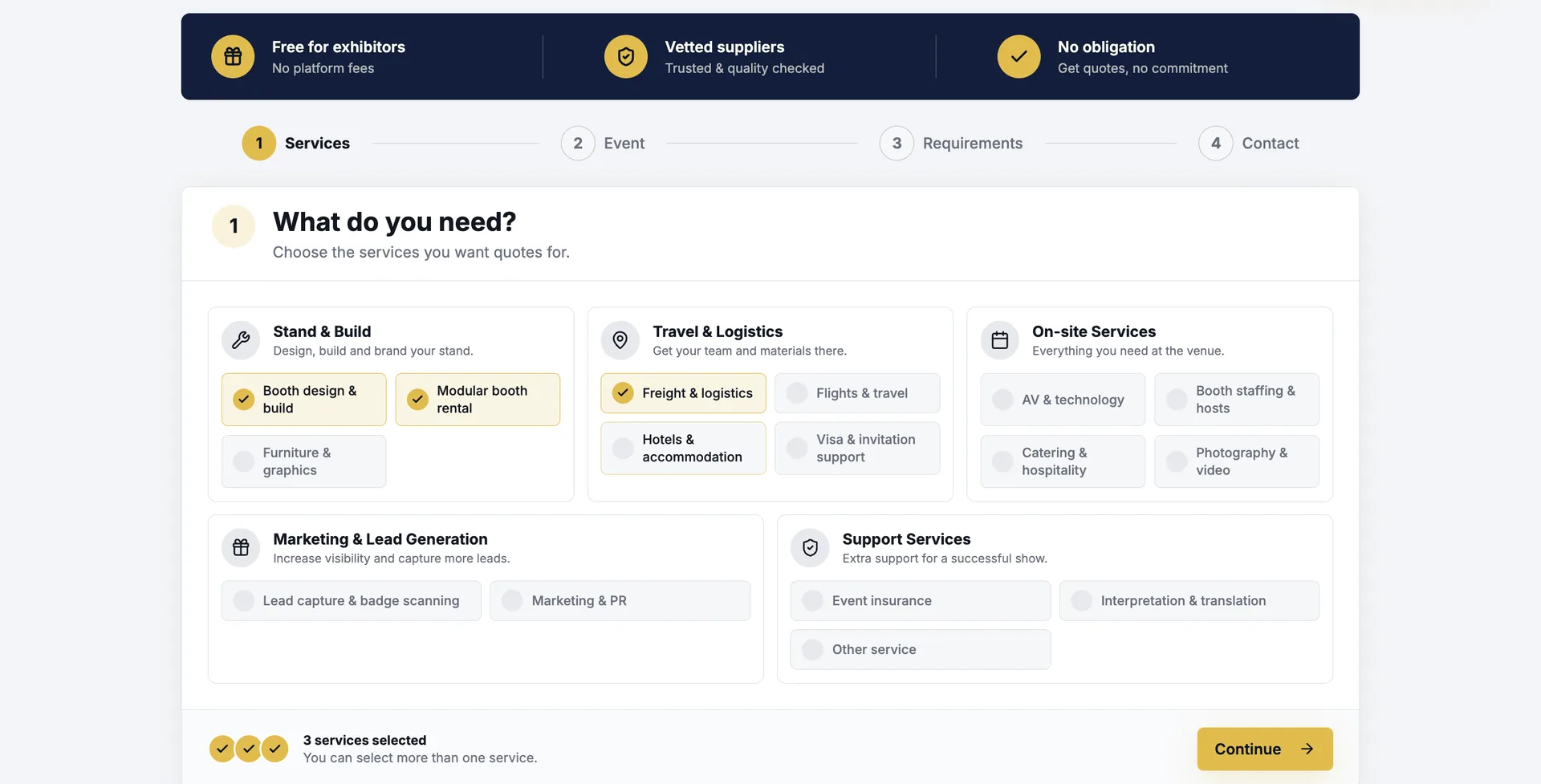This screenshot has height=784, width=1541.
Task: Select Hotels & accommodation service
Action: (684, 449)
